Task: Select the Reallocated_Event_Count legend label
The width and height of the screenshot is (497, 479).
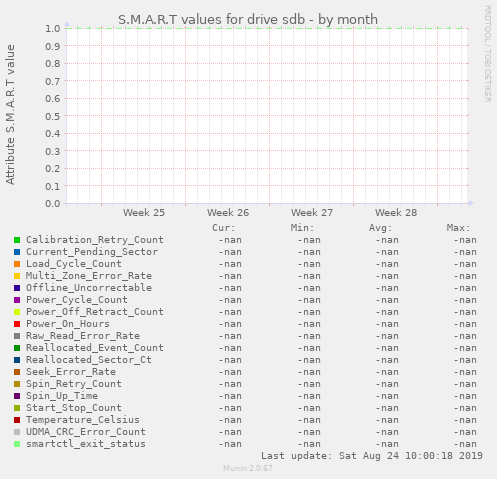Action: pos(95,348)
